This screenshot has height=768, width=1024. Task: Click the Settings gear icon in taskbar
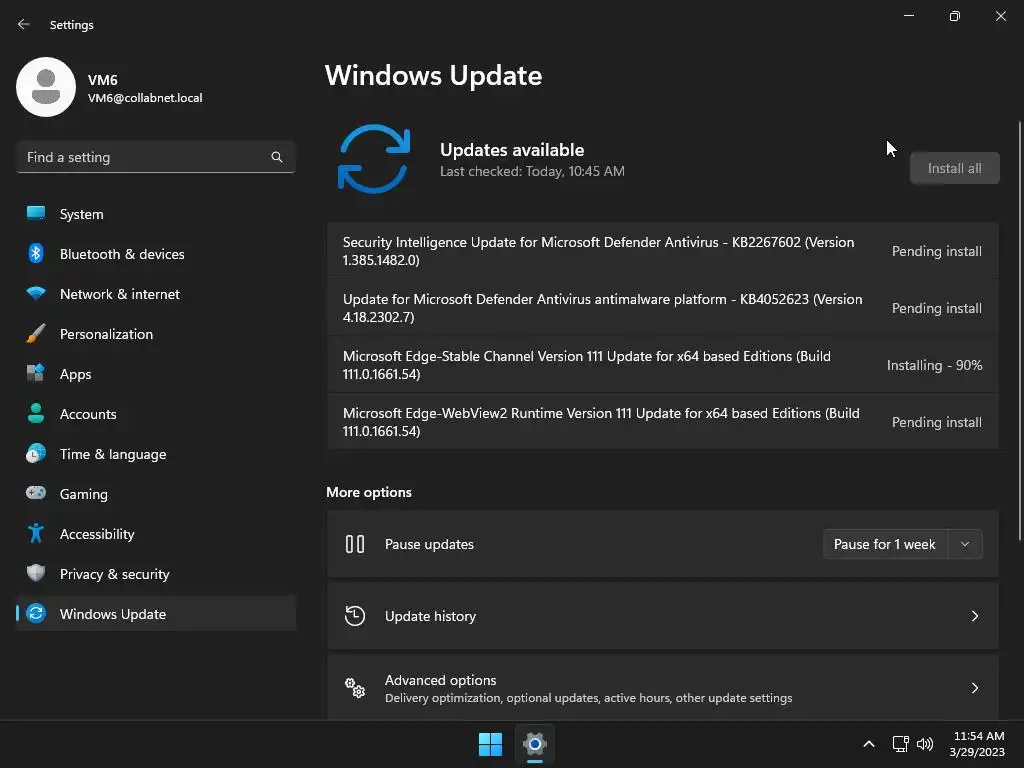pos(534,744)
